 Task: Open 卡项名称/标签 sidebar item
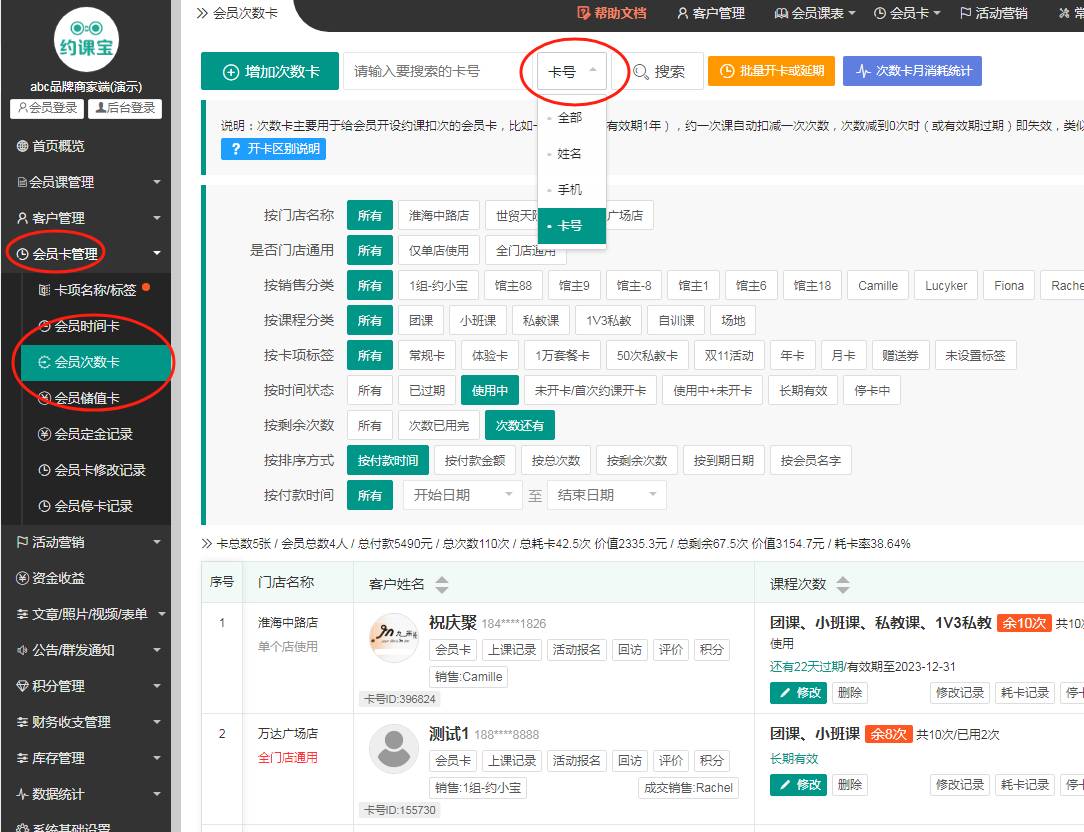pos(96,290)
